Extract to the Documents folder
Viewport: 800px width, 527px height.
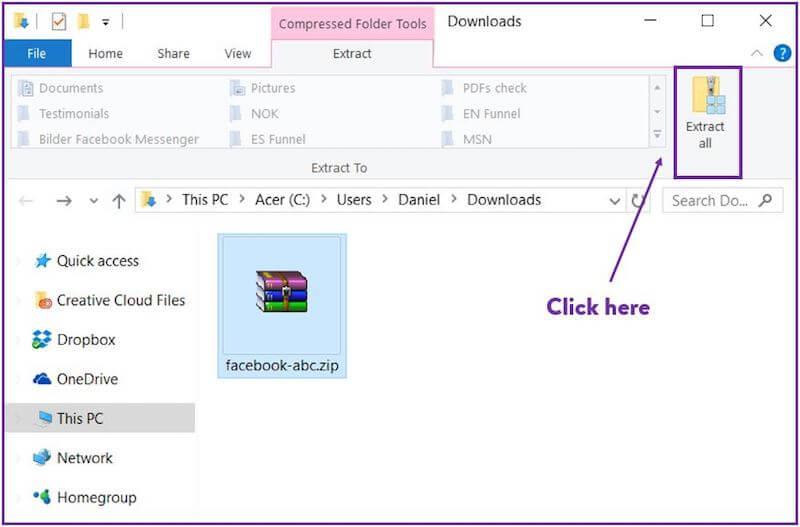point(60,88)
